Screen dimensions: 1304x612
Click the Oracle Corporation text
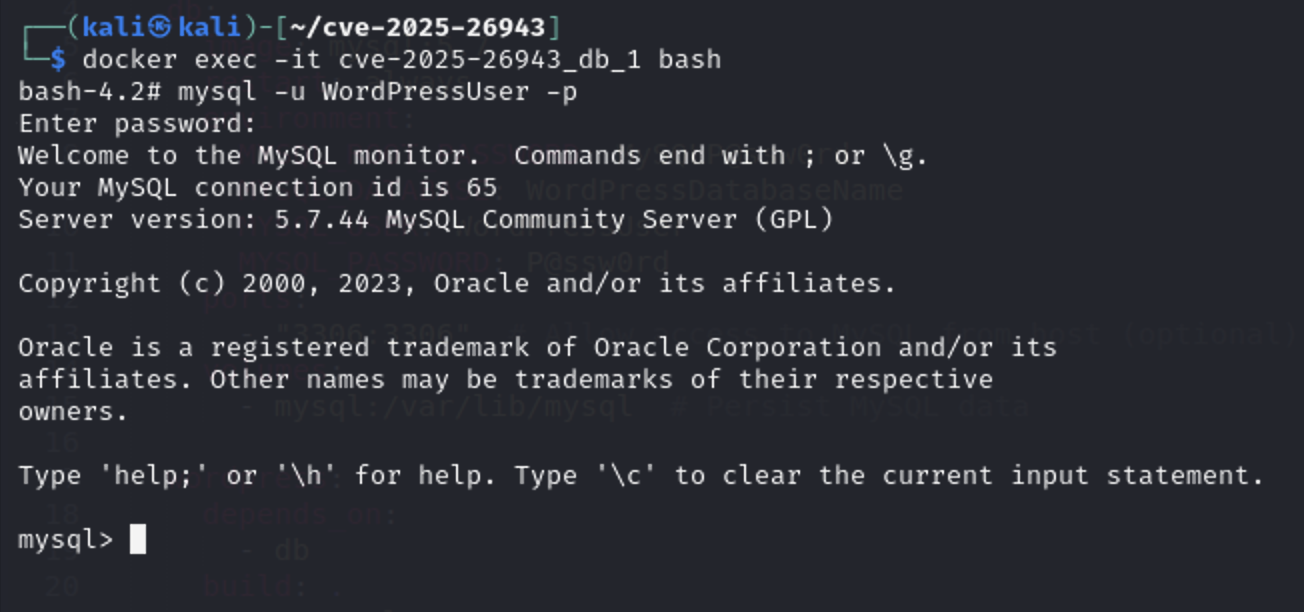click(x=738, y=348)
